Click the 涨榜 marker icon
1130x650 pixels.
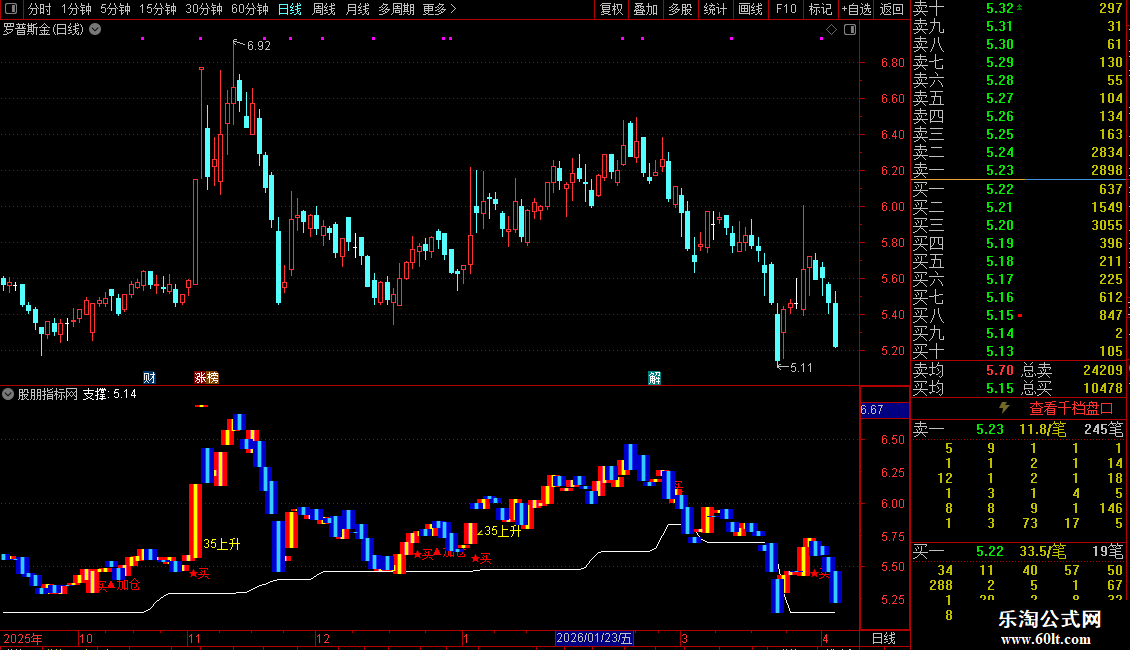click(206, 378)
